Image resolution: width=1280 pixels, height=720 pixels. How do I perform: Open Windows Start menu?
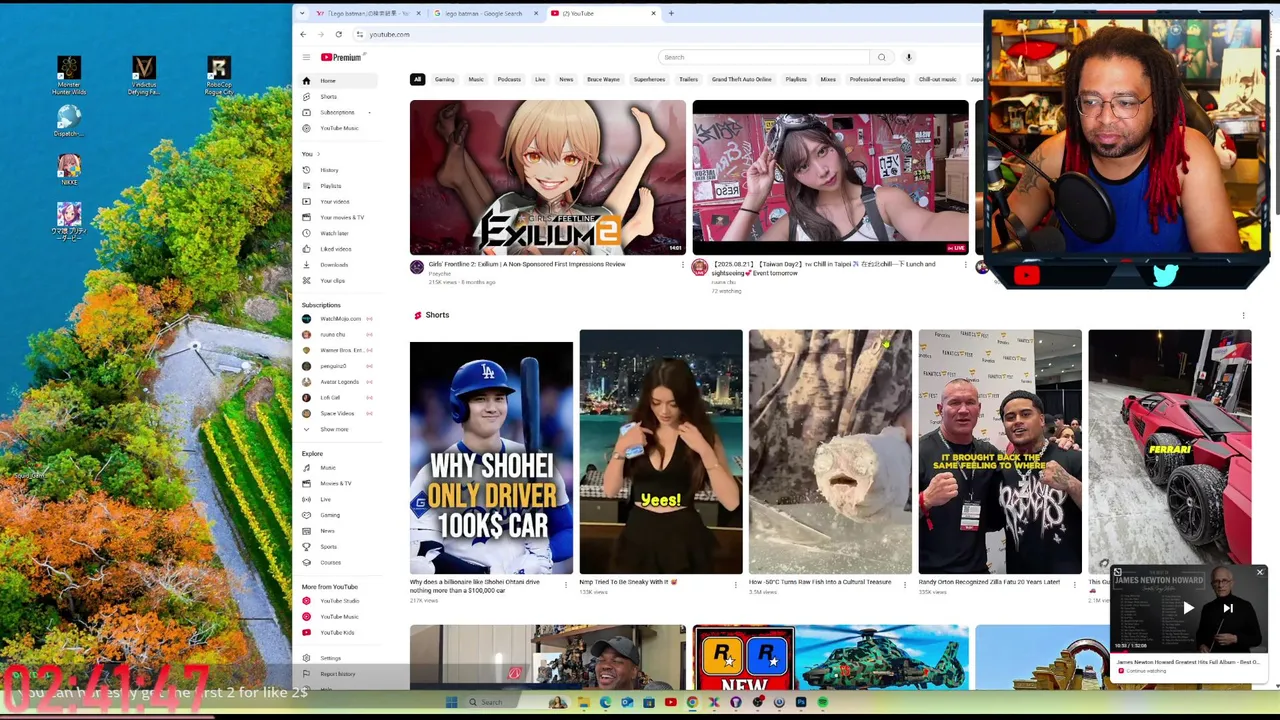pyautogui.click(x=451, y=702)
